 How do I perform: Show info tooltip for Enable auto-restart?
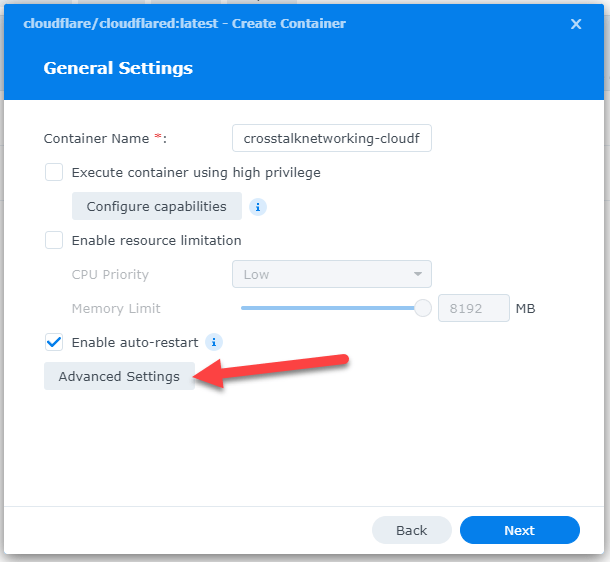pyautogui.click(x=214, y=342)
